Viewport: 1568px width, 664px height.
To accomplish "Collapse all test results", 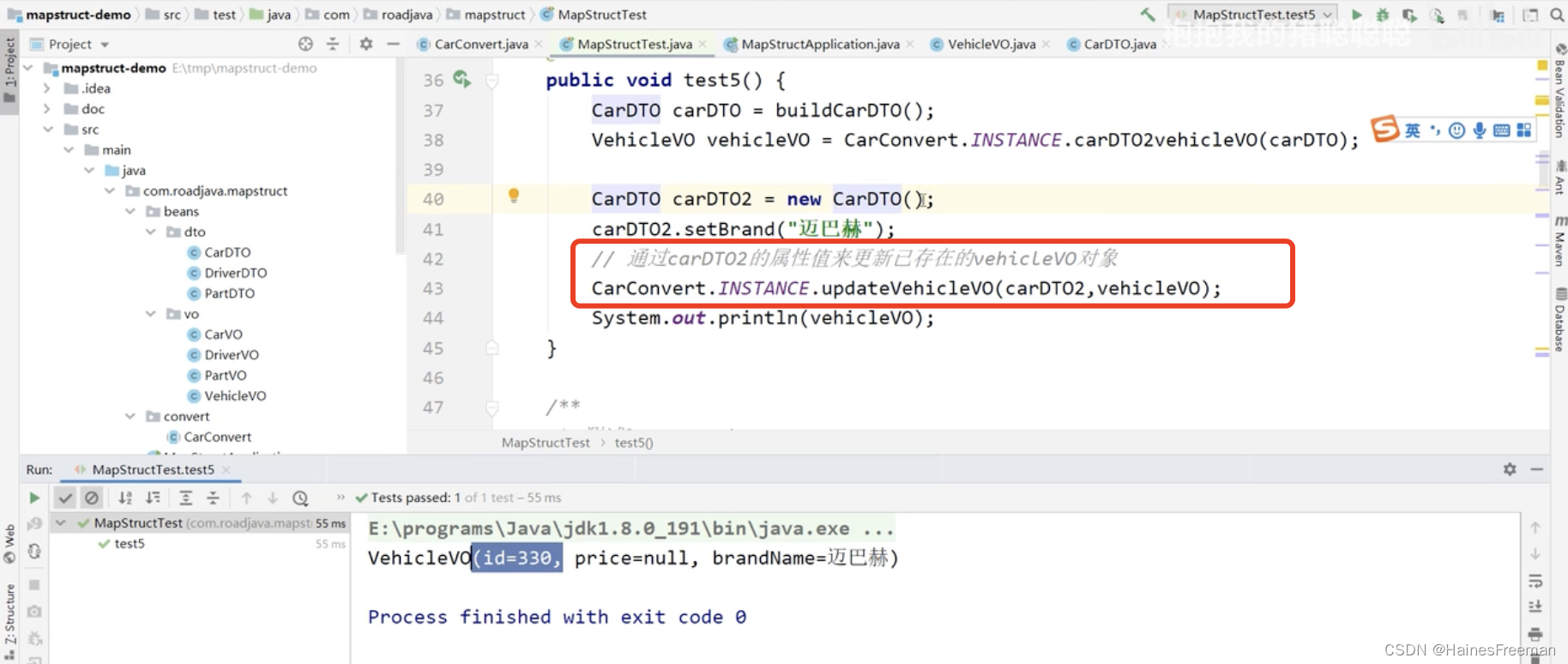I will tap(213, 498).
